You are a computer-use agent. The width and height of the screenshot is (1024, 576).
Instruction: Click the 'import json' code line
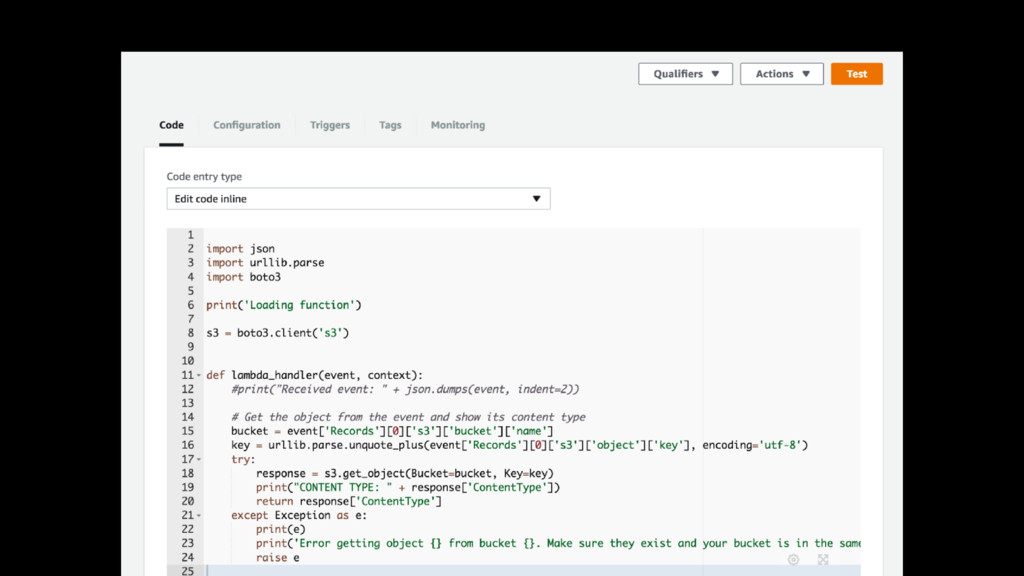tap(240, 249)
